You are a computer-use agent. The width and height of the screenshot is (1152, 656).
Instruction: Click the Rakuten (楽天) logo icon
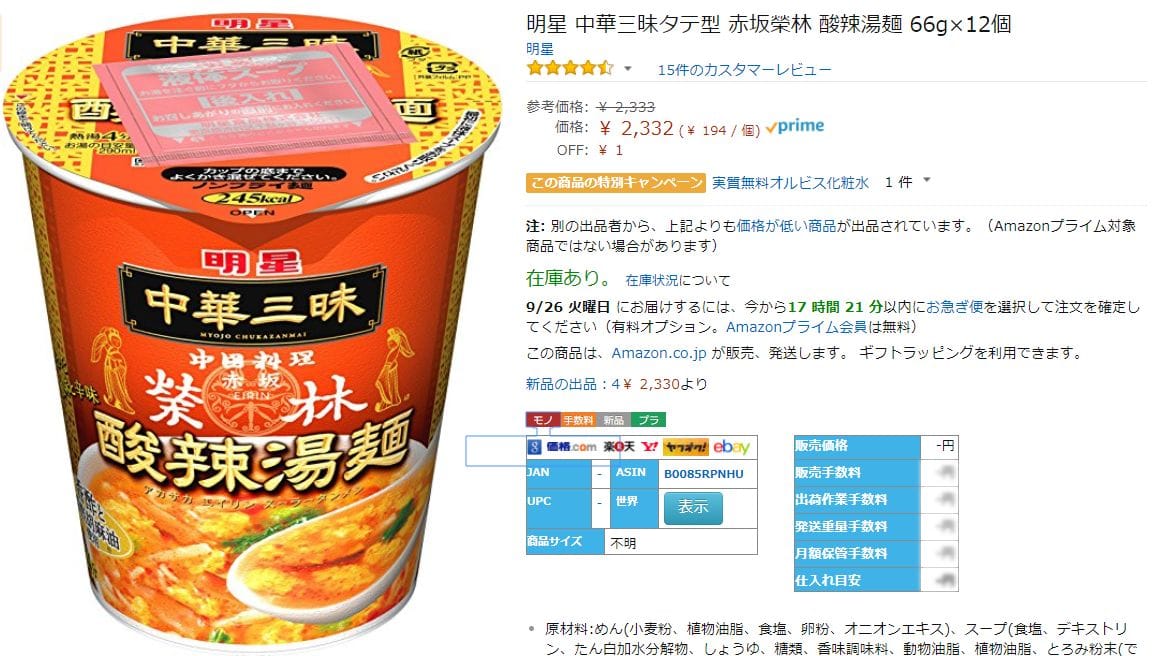(619, 447)
